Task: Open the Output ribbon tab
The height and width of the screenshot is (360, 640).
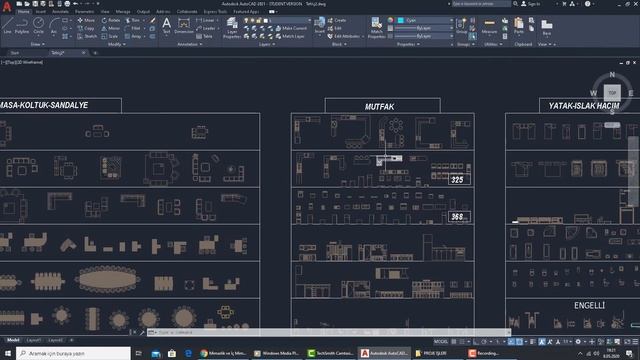Action: 143,12
